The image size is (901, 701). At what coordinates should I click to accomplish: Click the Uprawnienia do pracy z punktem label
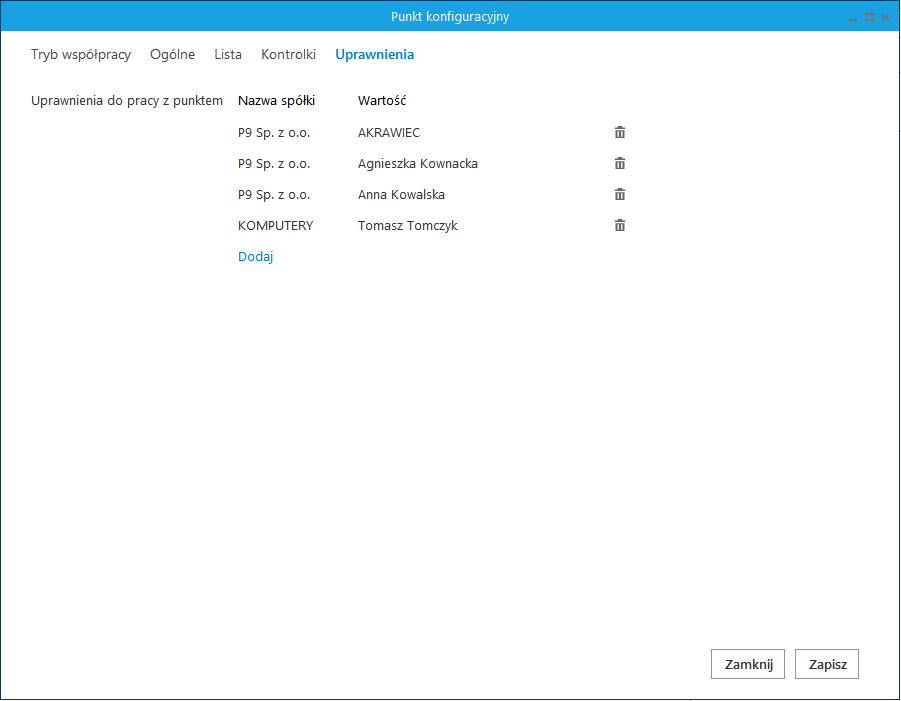click(x=127, y=101)
